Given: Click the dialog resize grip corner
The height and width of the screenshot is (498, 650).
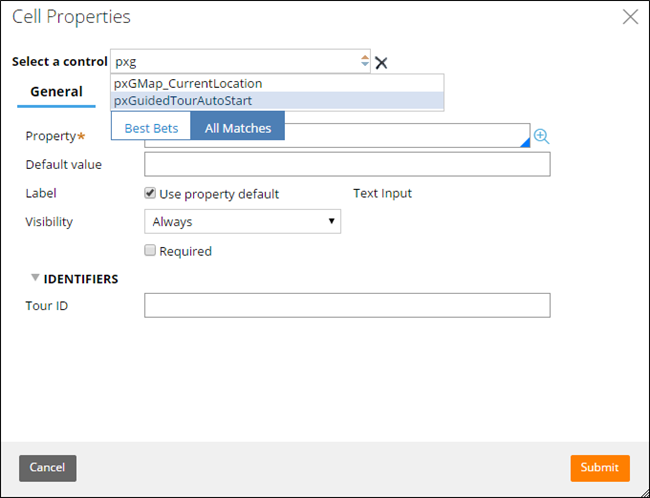Looking at the screenshot, I should tap(644, 492).
